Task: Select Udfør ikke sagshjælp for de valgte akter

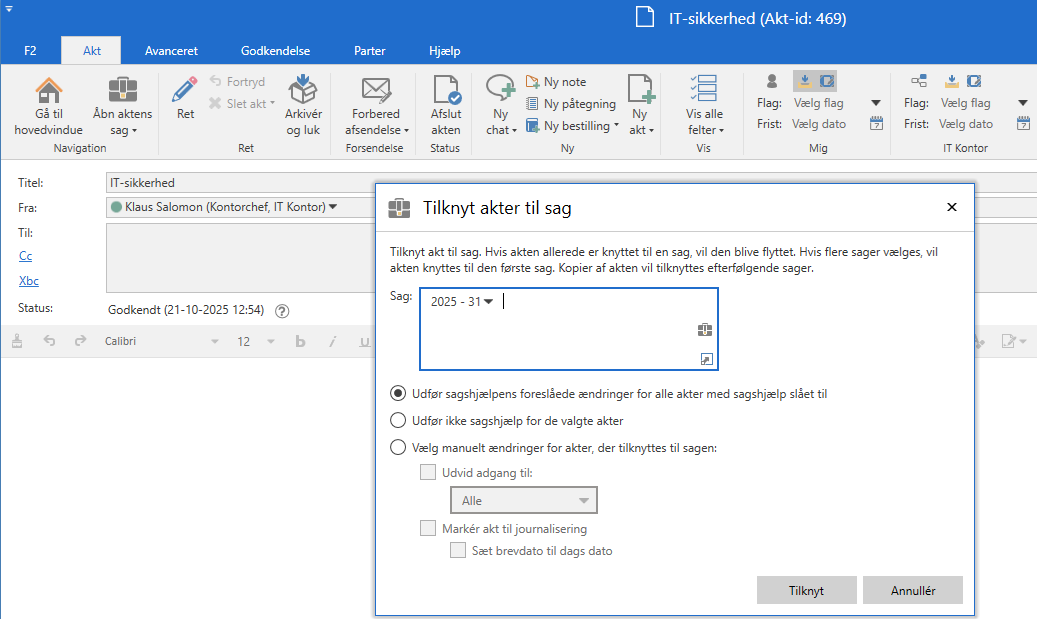Action: point(398,421)
